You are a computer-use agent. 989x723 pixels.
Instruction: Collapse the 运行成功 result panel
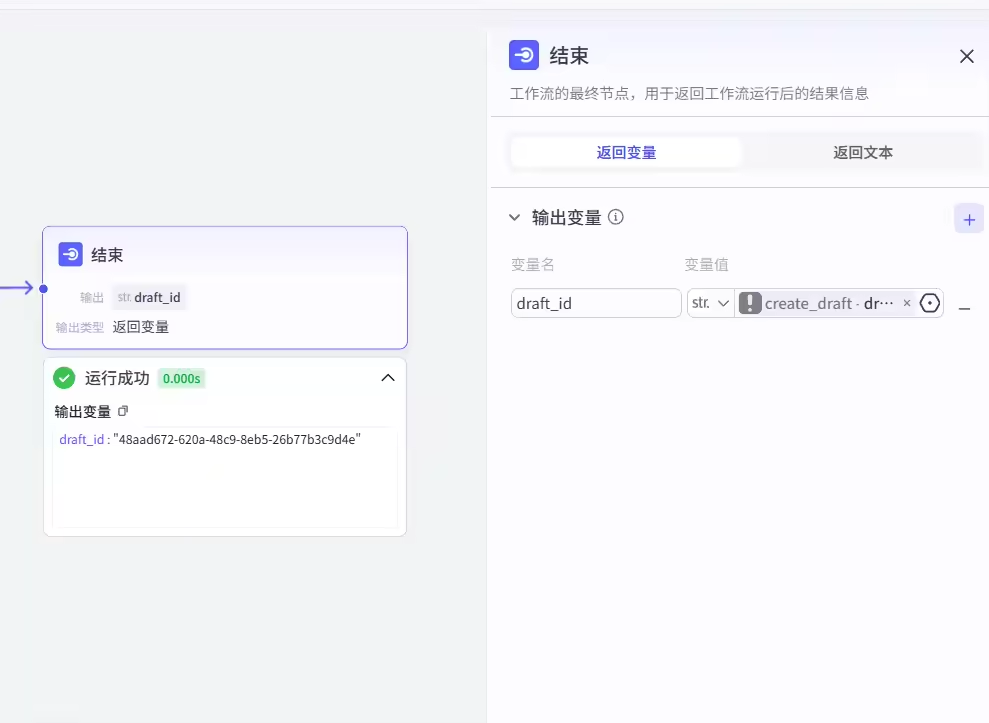(388, 378)
